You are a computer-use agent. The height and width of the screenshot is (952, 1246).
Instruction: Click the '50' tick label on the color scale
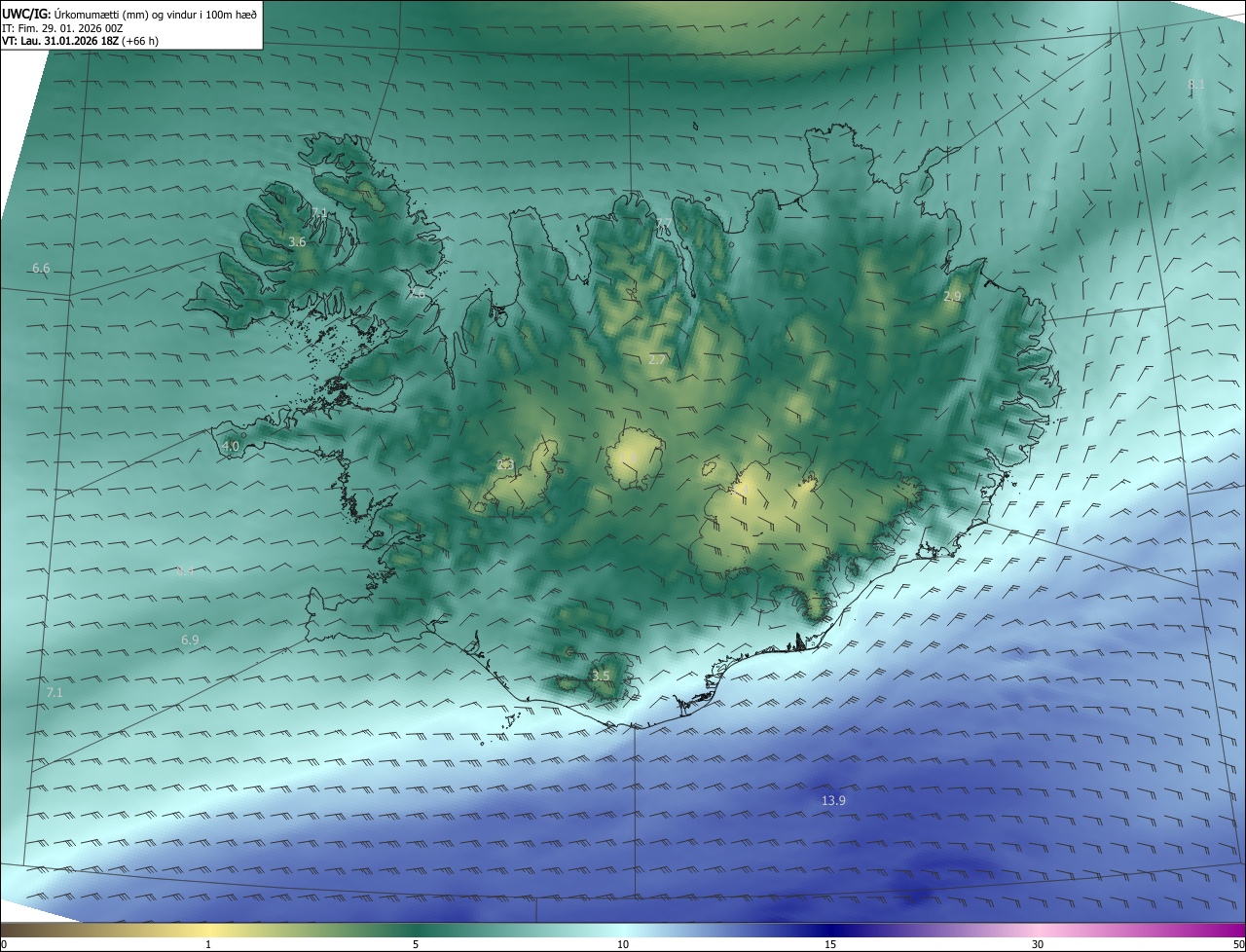1238,944
